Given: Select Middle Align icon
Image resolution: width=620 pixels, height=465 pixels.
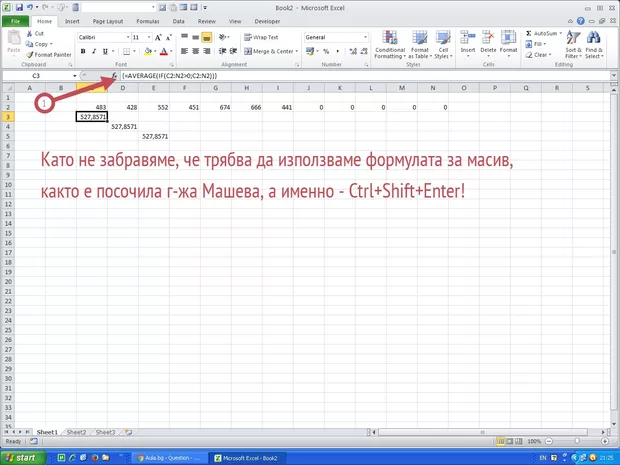Looking at the screenshot, I should [195, 37].
